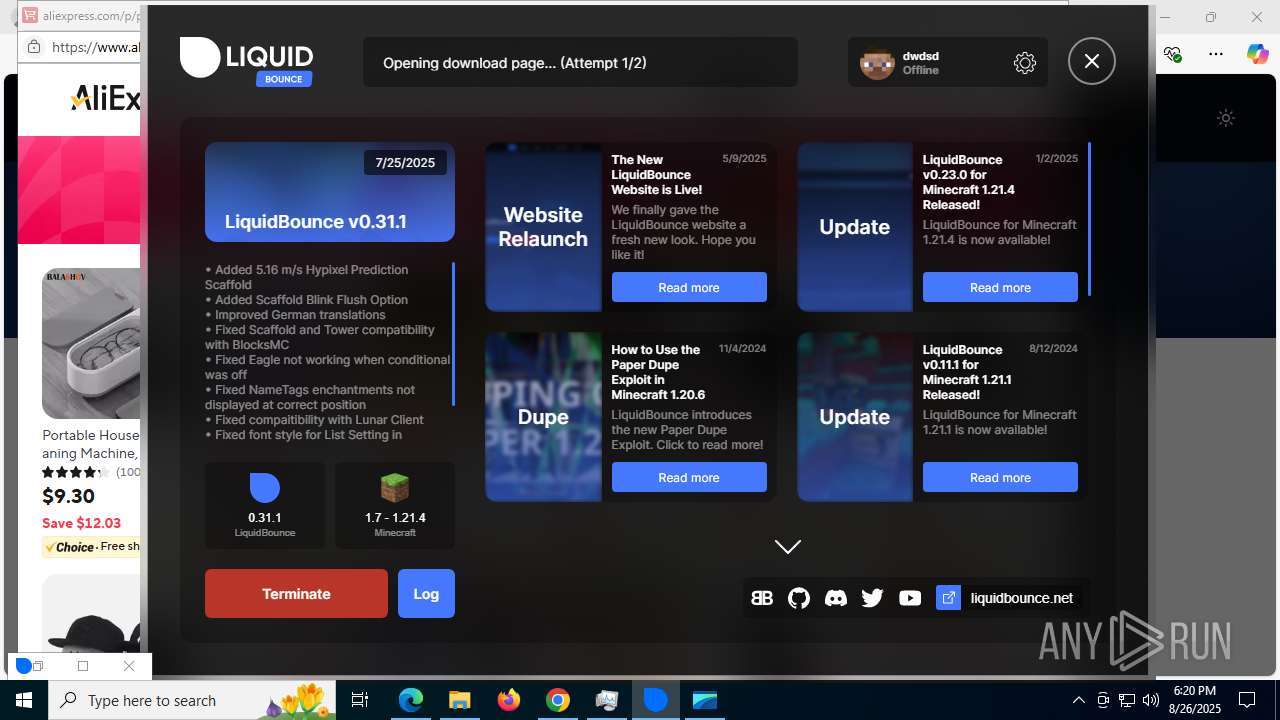
Task: Read more about v0.11.1 release
Action: (1000, 477)
